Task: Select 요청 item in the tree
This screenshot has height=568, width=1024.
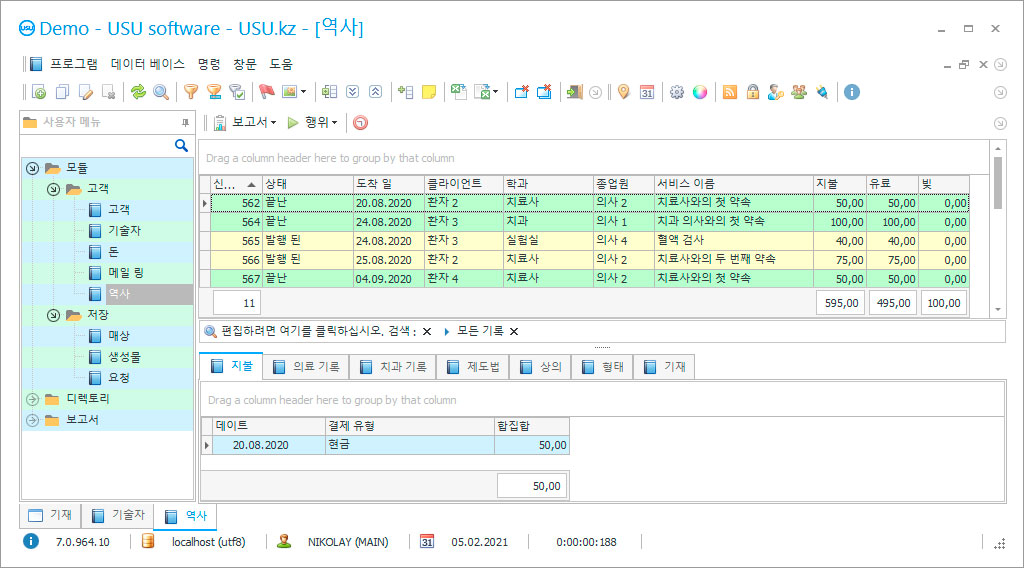Action: coord(118,377)
